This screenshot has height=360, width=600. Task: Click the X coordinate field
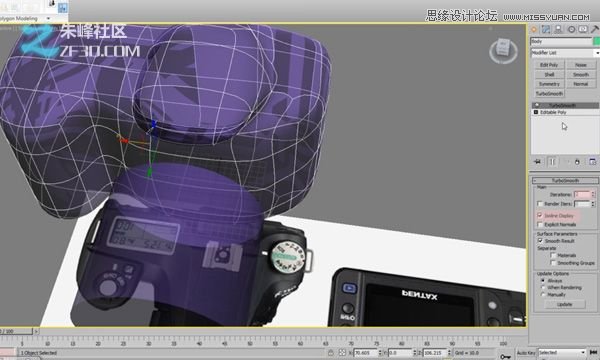[365, 353]
